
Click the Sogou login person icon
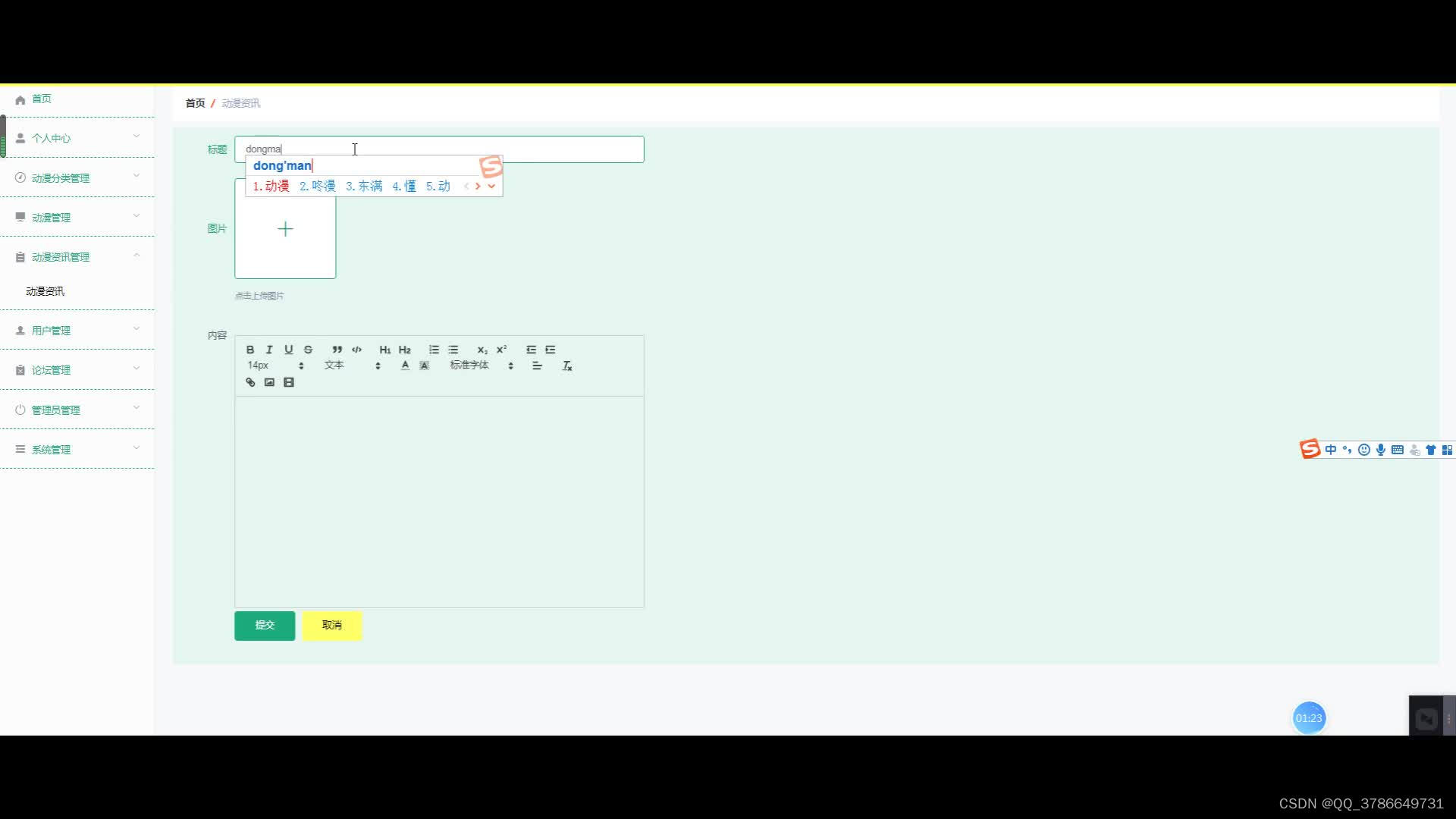point(1414,450)
